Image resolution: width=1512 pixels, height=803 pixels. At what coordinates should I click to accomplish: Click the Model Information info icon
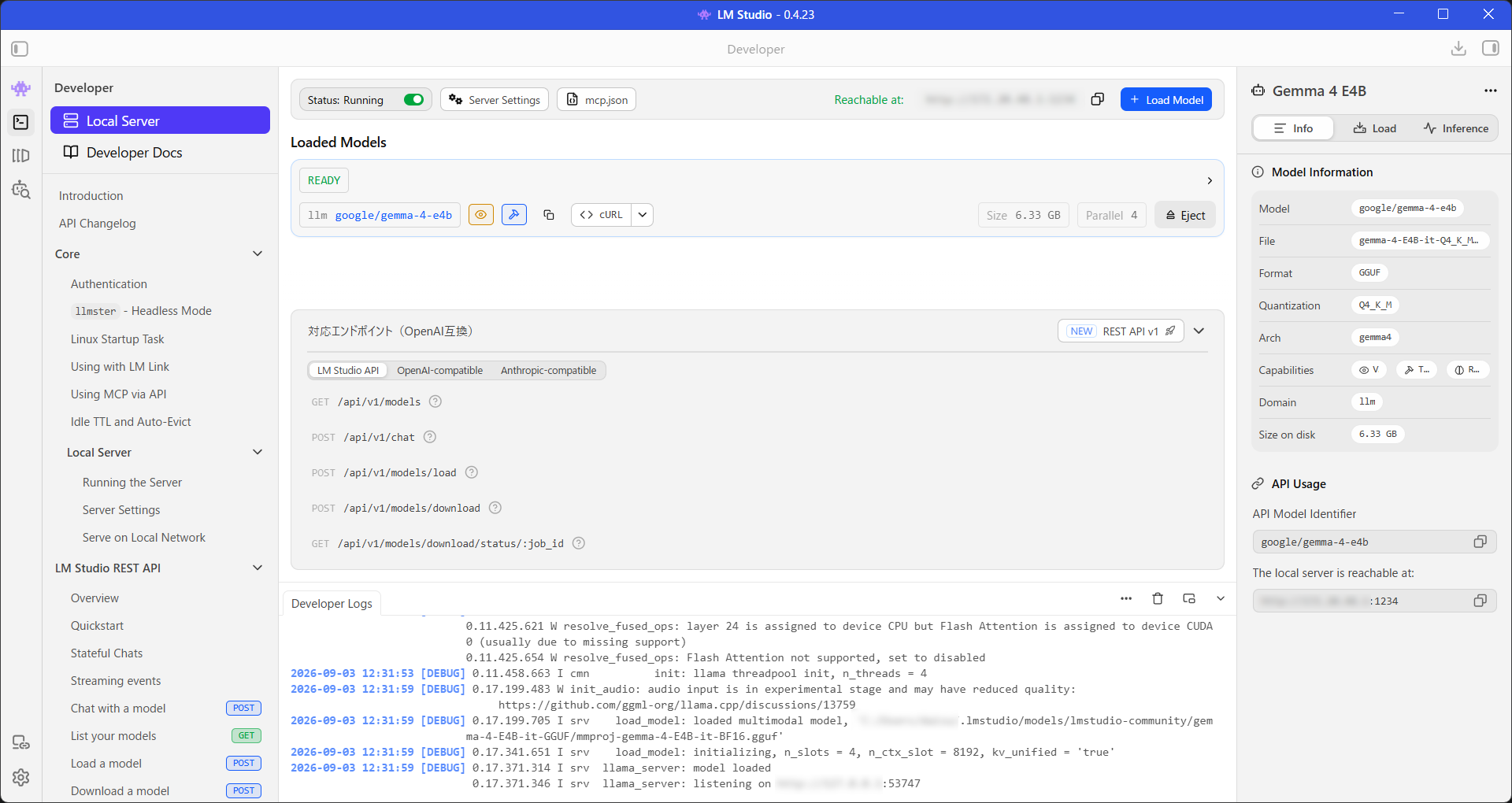point(1258,172)
